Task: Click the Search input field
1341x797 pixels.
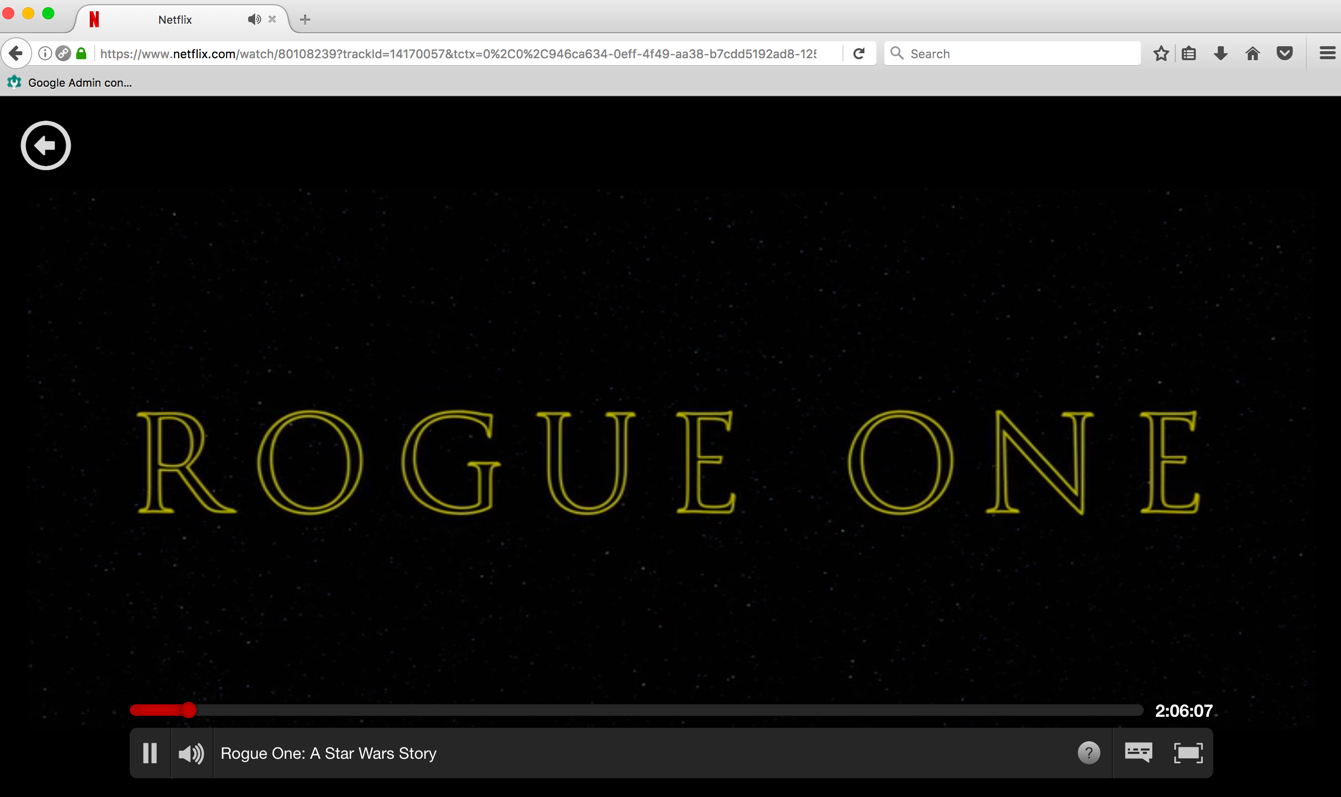Action: click(x=1012, y=53)
